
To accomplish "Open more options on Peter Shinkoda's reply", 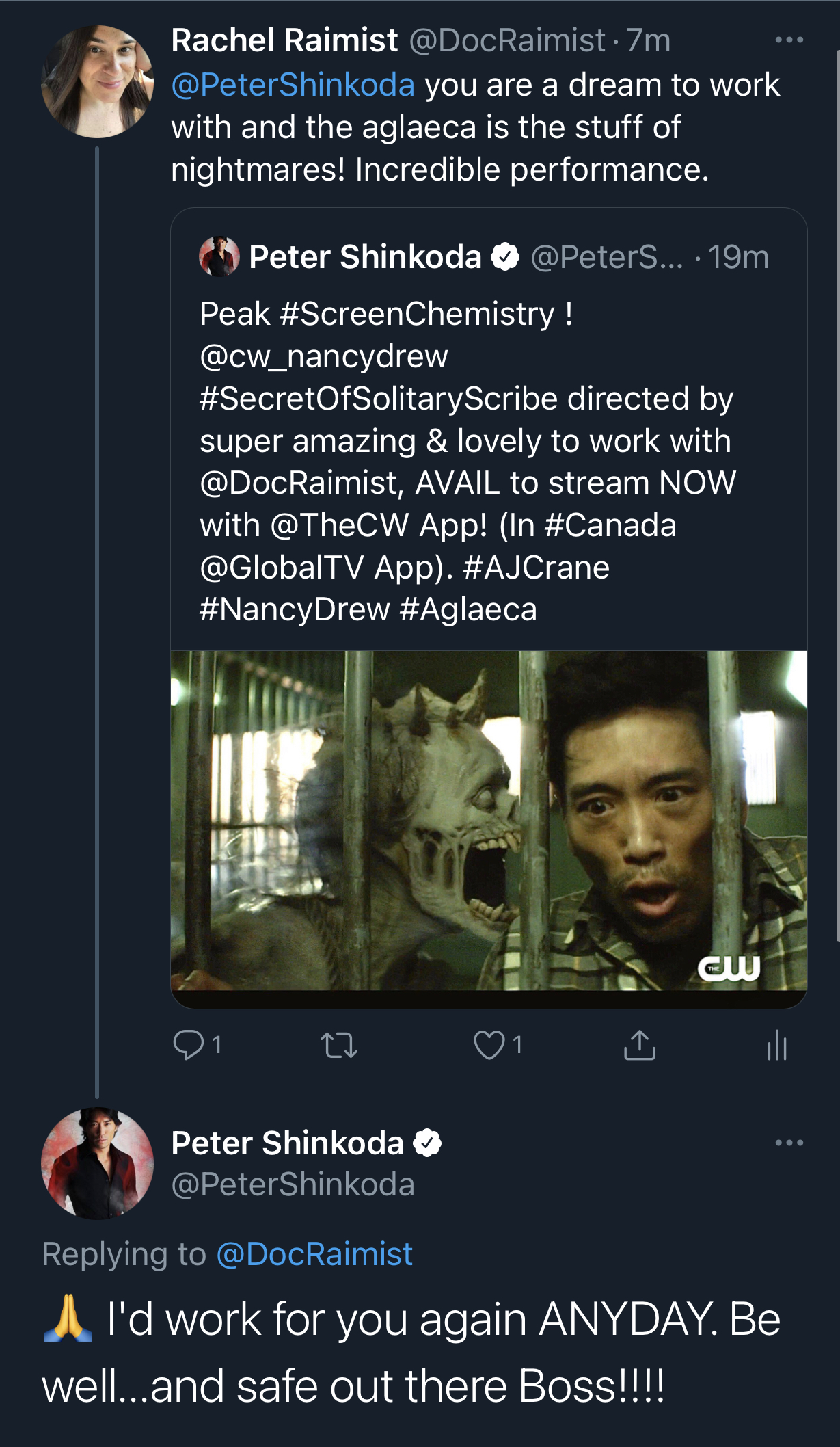I will point(789,1143).
